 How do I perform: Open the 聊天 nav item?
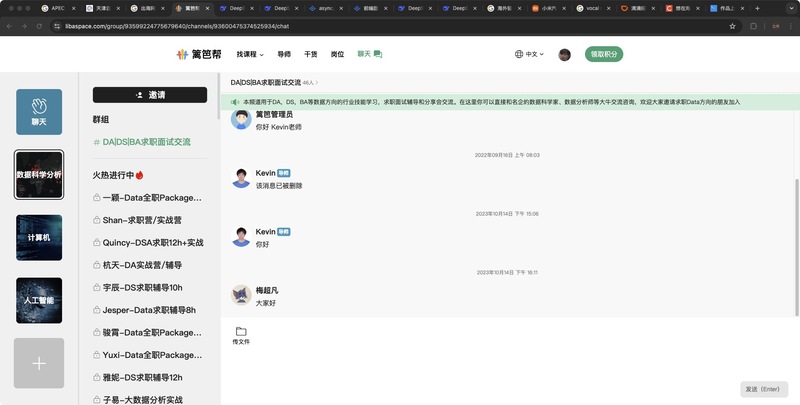369,54
